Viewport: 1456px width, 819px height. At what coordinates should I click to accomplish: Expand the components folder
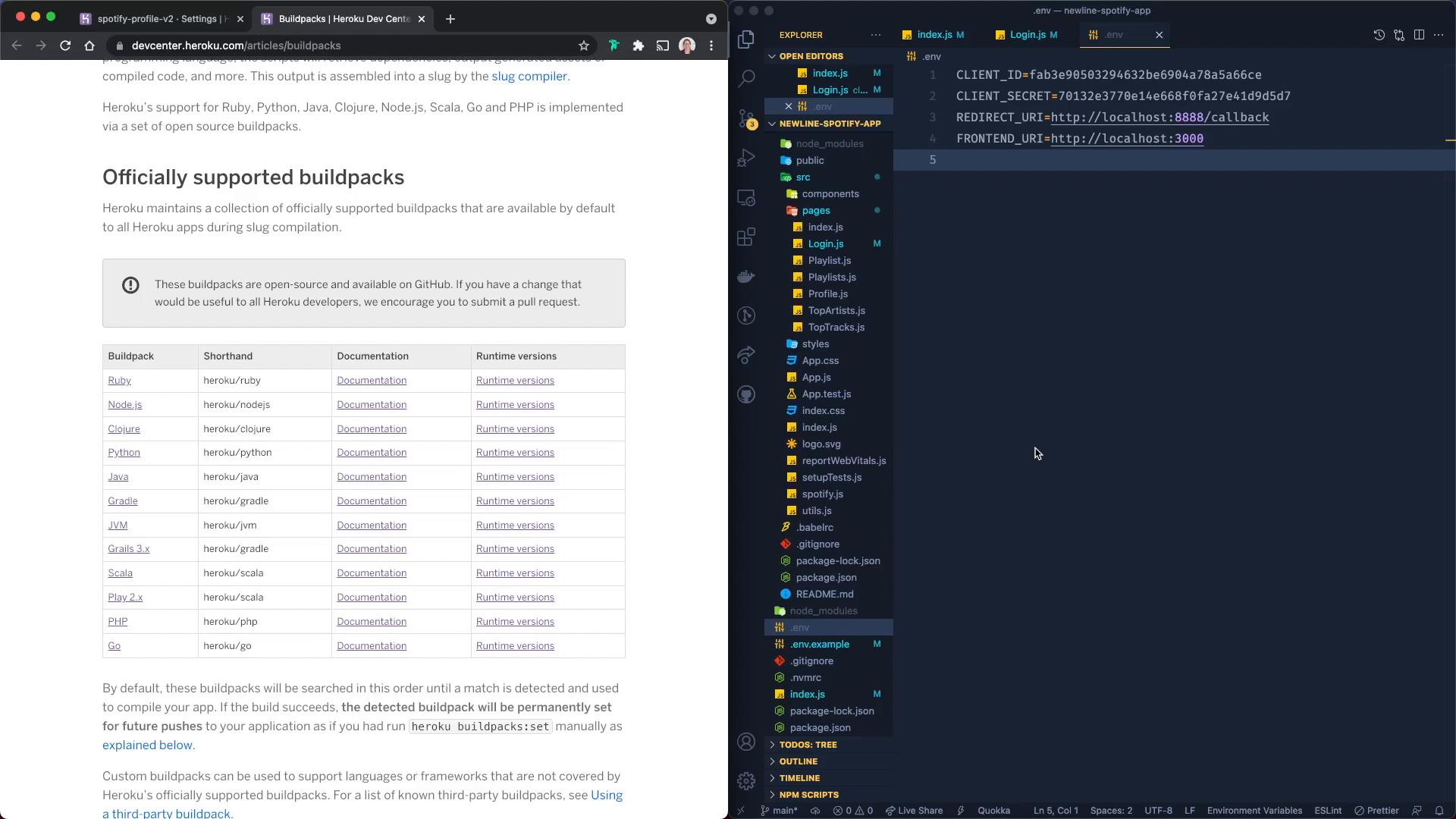[829, 193]
